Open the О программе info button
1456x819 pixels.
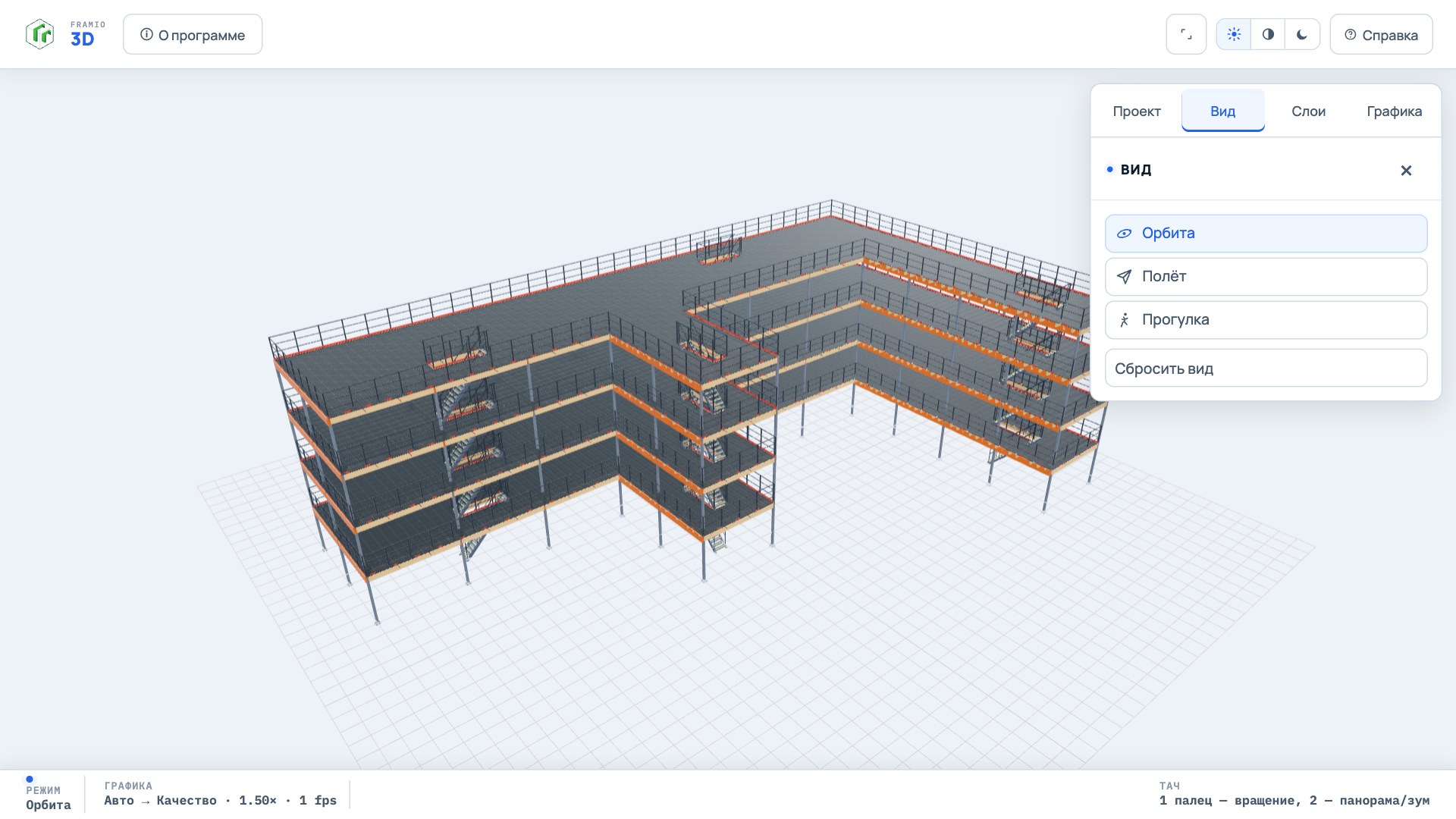coord(193,34)
